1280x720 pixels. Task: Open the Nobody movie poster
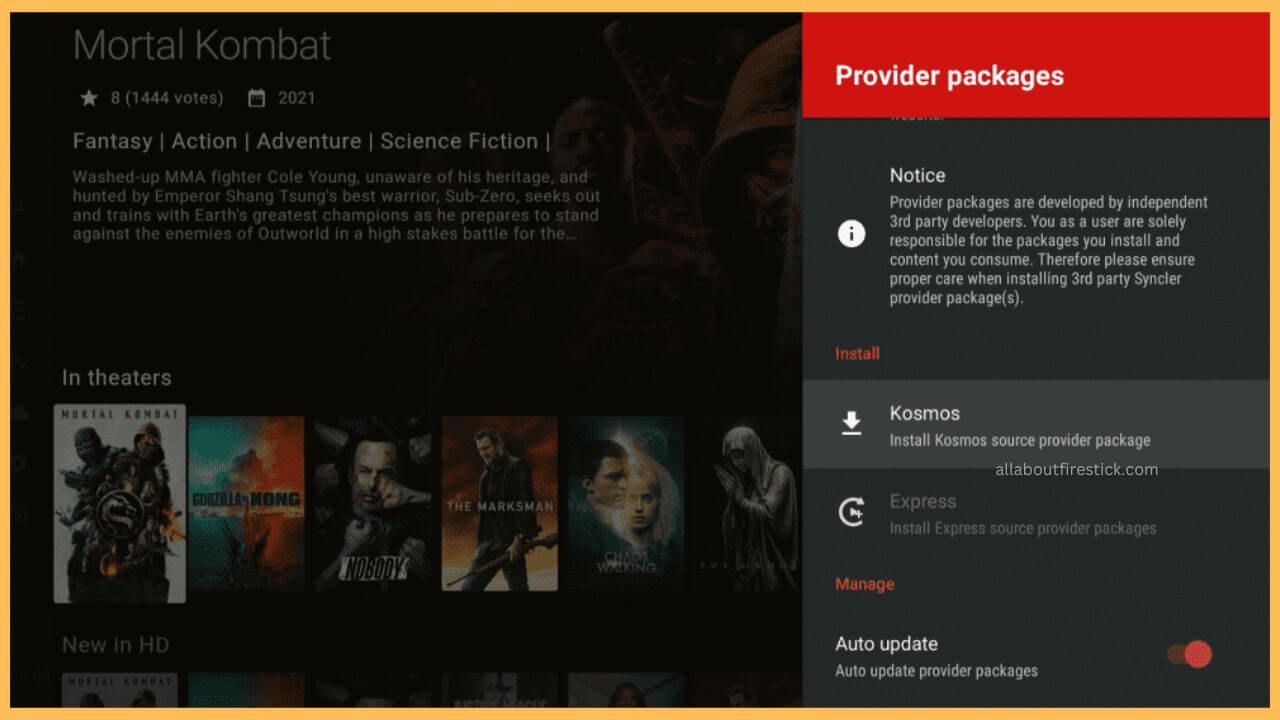[373, 503]
